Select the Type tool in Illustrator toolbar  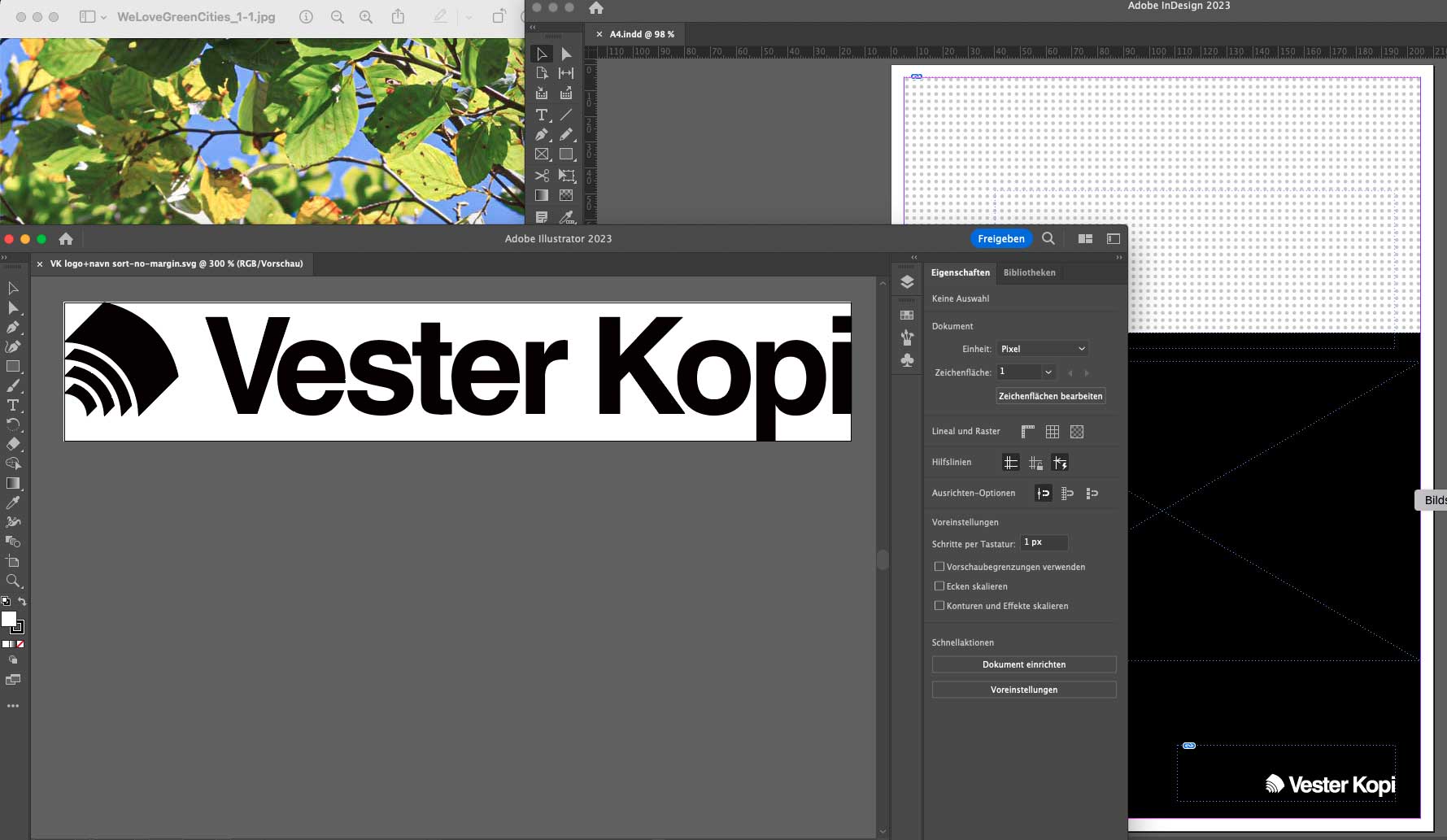pos(14,406)
